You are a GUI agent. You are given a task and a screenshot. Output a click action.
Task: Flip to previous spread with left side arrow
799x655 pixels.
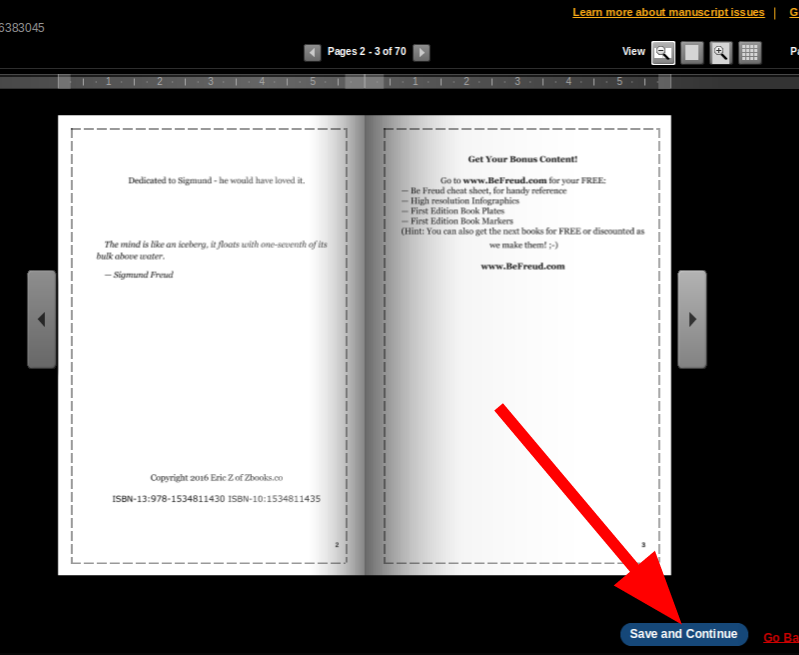42,319
